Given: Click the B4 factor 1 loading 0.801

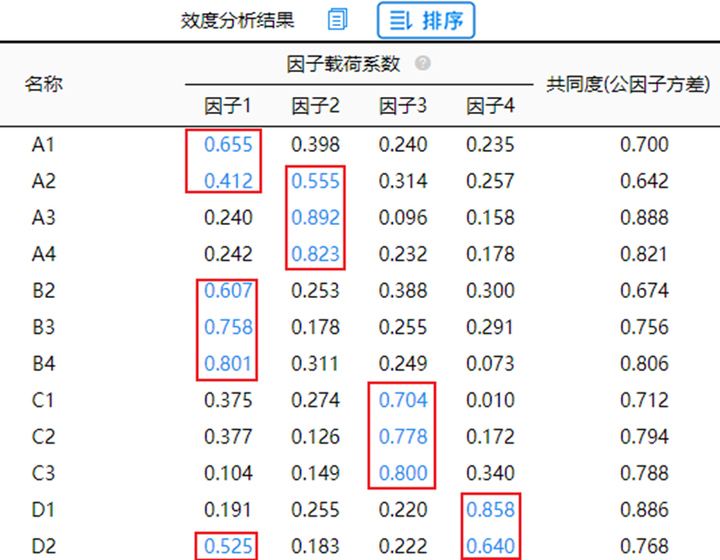Looking at the screenshot, I should [x=228, y=364].
